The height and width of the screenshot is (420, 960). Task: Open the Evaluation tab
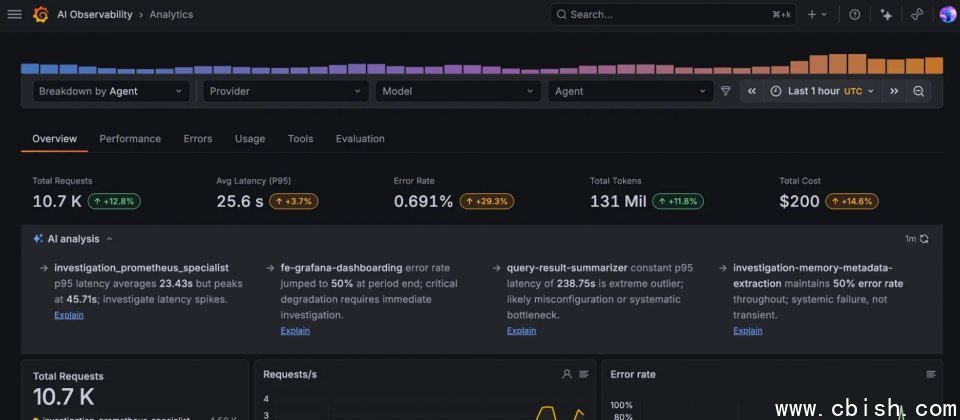[x=360, y=139]
